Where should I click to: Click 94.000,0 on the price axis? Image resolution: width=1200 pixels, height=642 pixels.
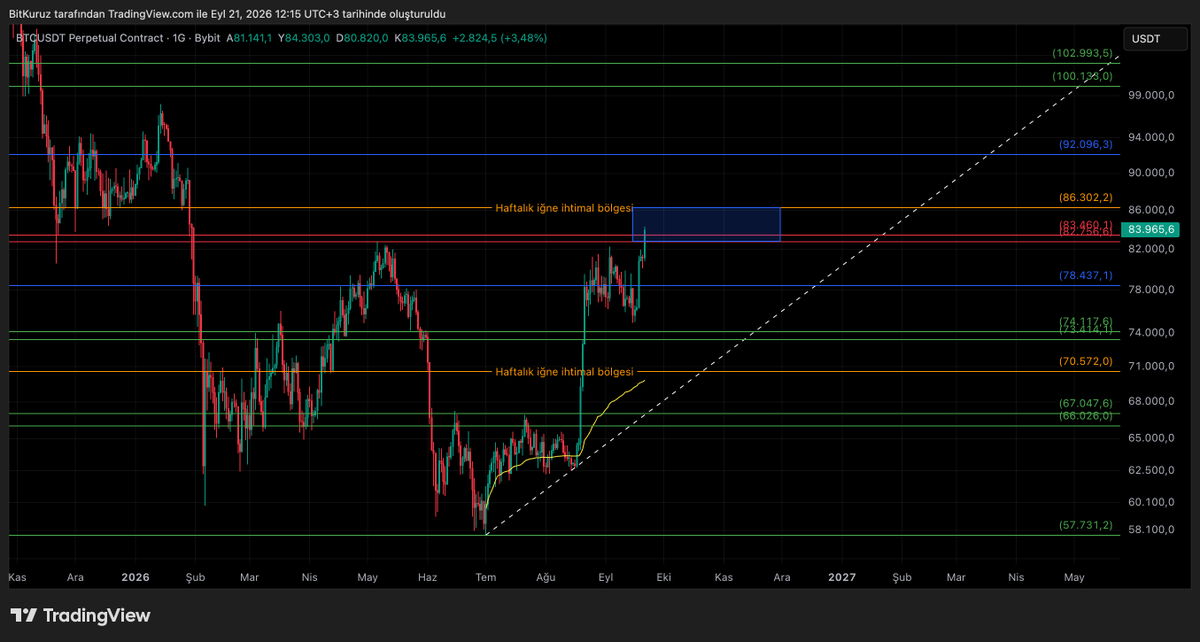[x=1149, y=137]
